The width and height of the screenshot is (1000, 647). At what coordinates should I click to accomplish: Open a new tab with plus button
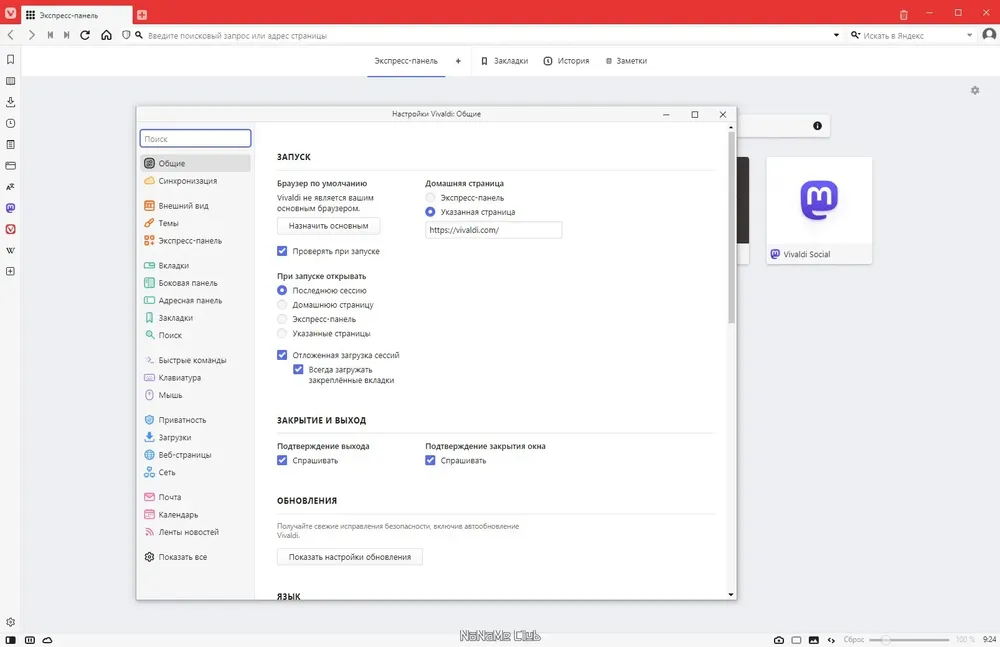(142, 15)
